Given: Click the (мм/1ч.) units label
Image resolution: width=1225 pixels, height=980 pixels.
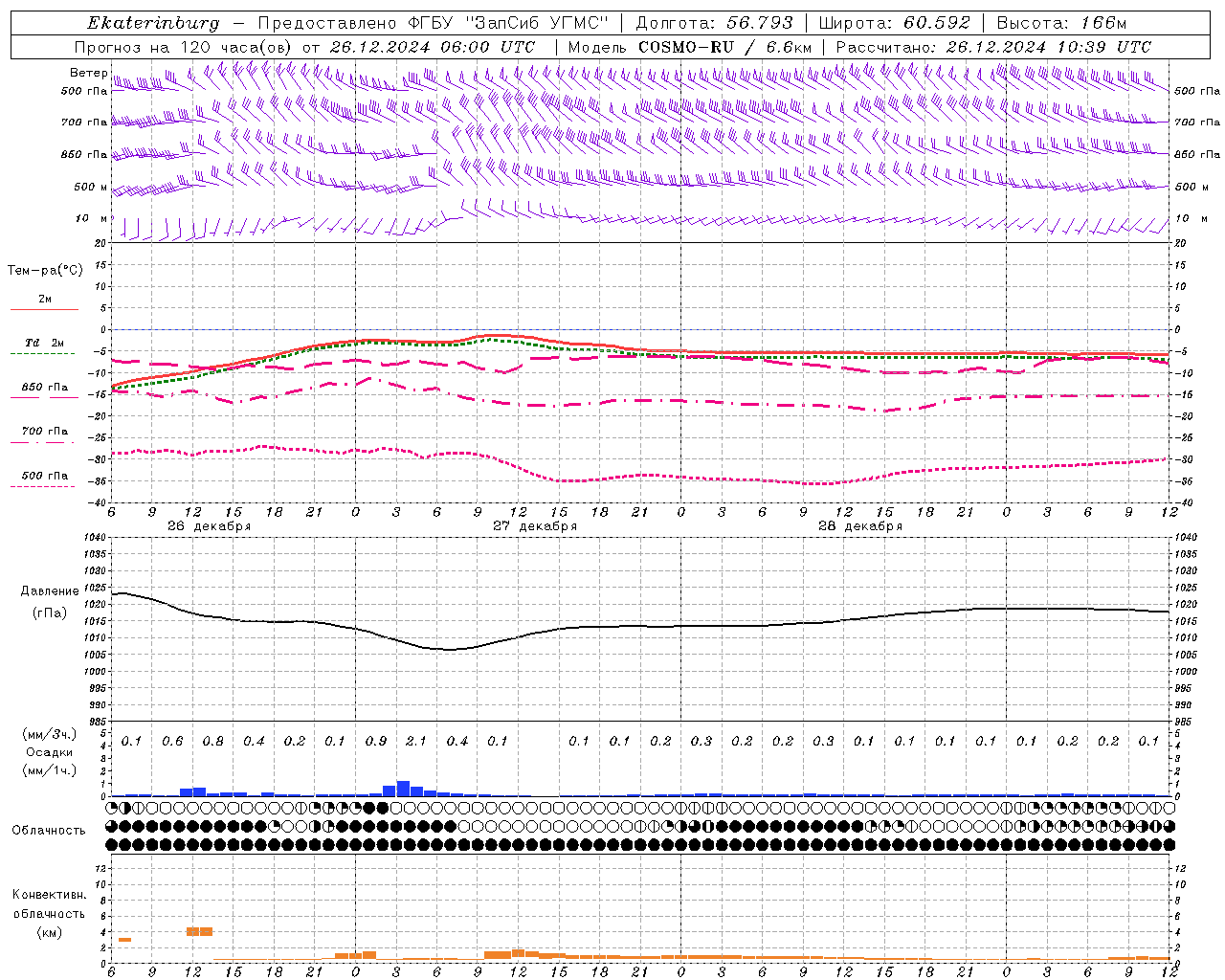Looking at the screenshot, I should [50, 770].
